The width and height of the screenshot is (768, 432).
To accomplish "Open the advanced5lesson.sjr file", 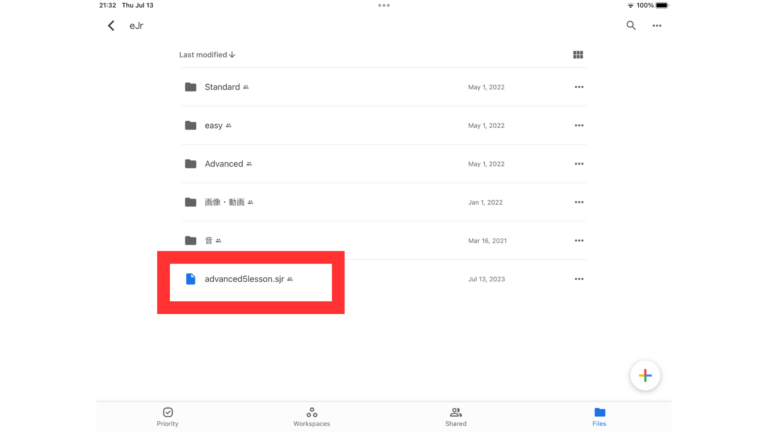I will coord(245,279).
